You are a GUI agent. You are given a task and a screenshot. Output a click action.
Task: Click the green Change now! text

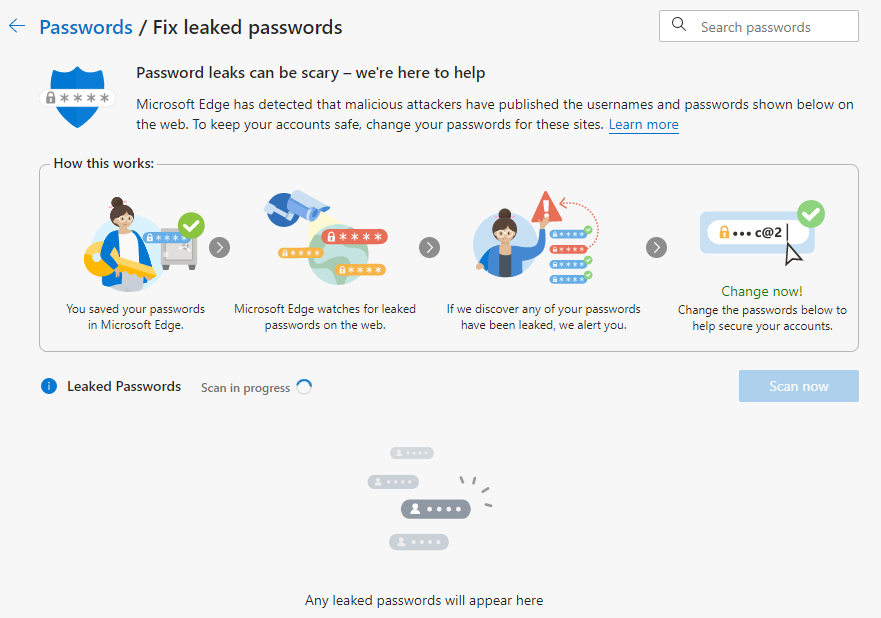tap(762, 291)
